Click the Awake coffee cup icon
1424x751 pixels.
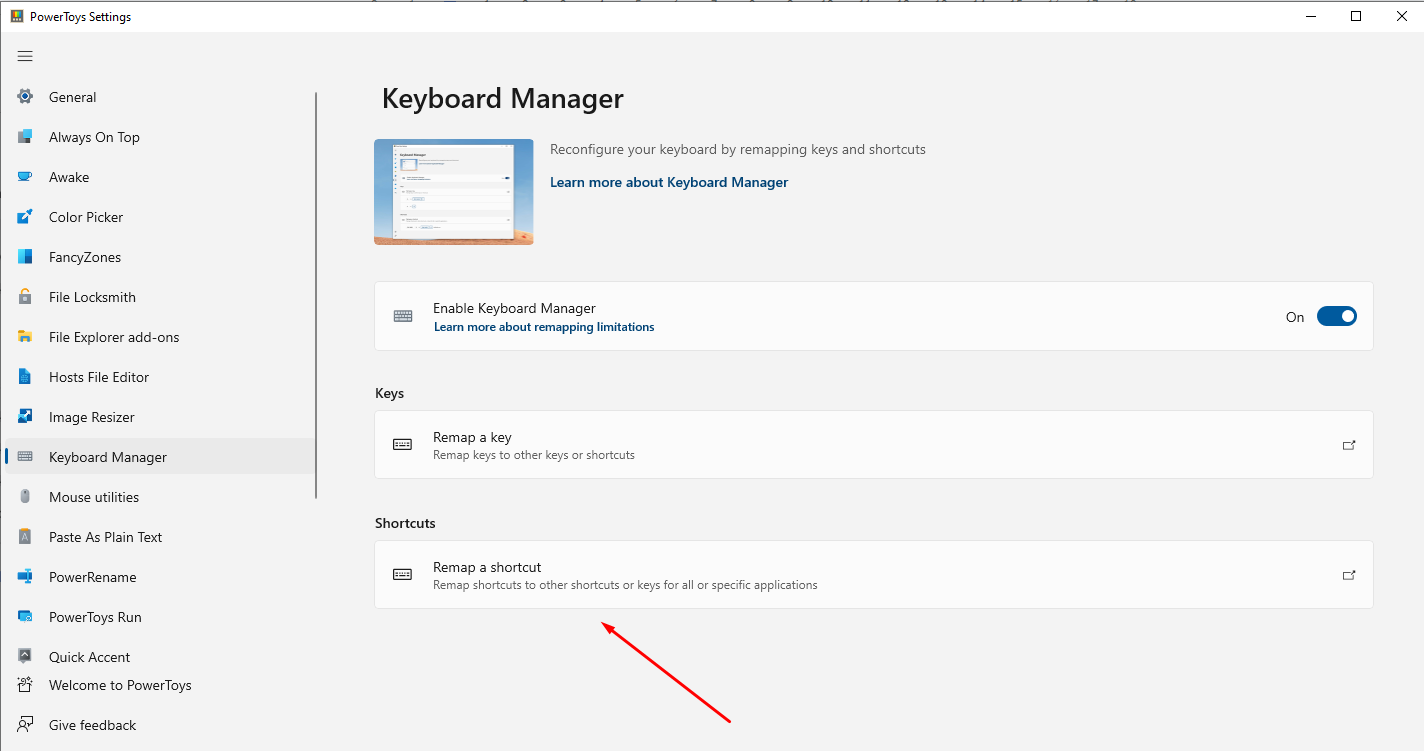point(25,177)
